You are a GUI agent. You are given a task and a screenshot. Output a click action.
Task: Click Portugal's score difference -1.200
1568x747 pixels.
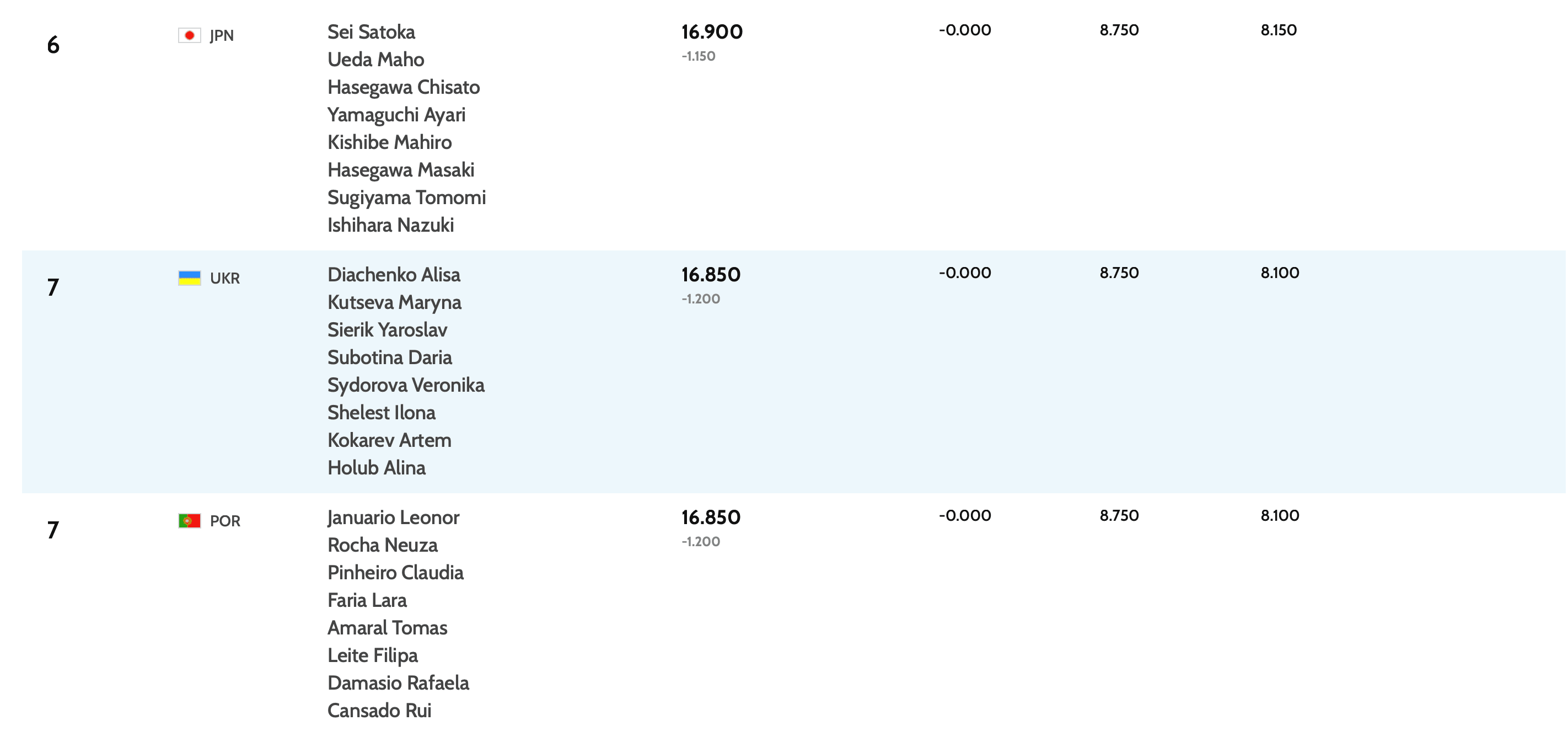[700, 541]
